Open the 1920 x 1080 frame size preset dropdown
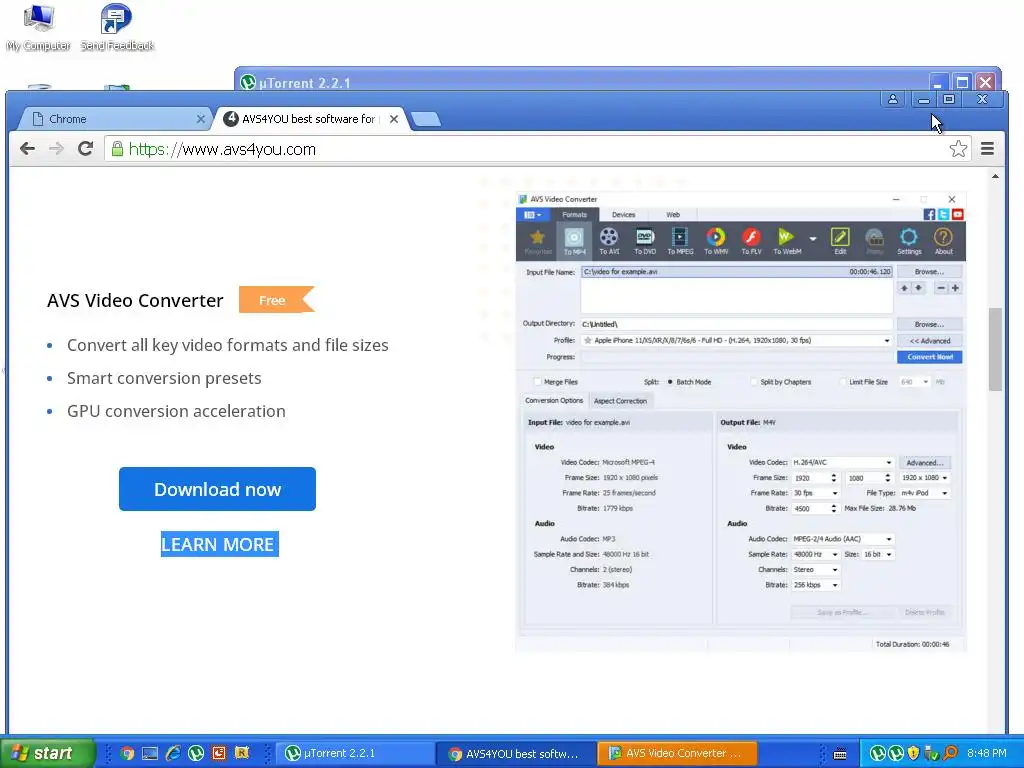This screenshot has width=1024, height=768. [944, 478]
